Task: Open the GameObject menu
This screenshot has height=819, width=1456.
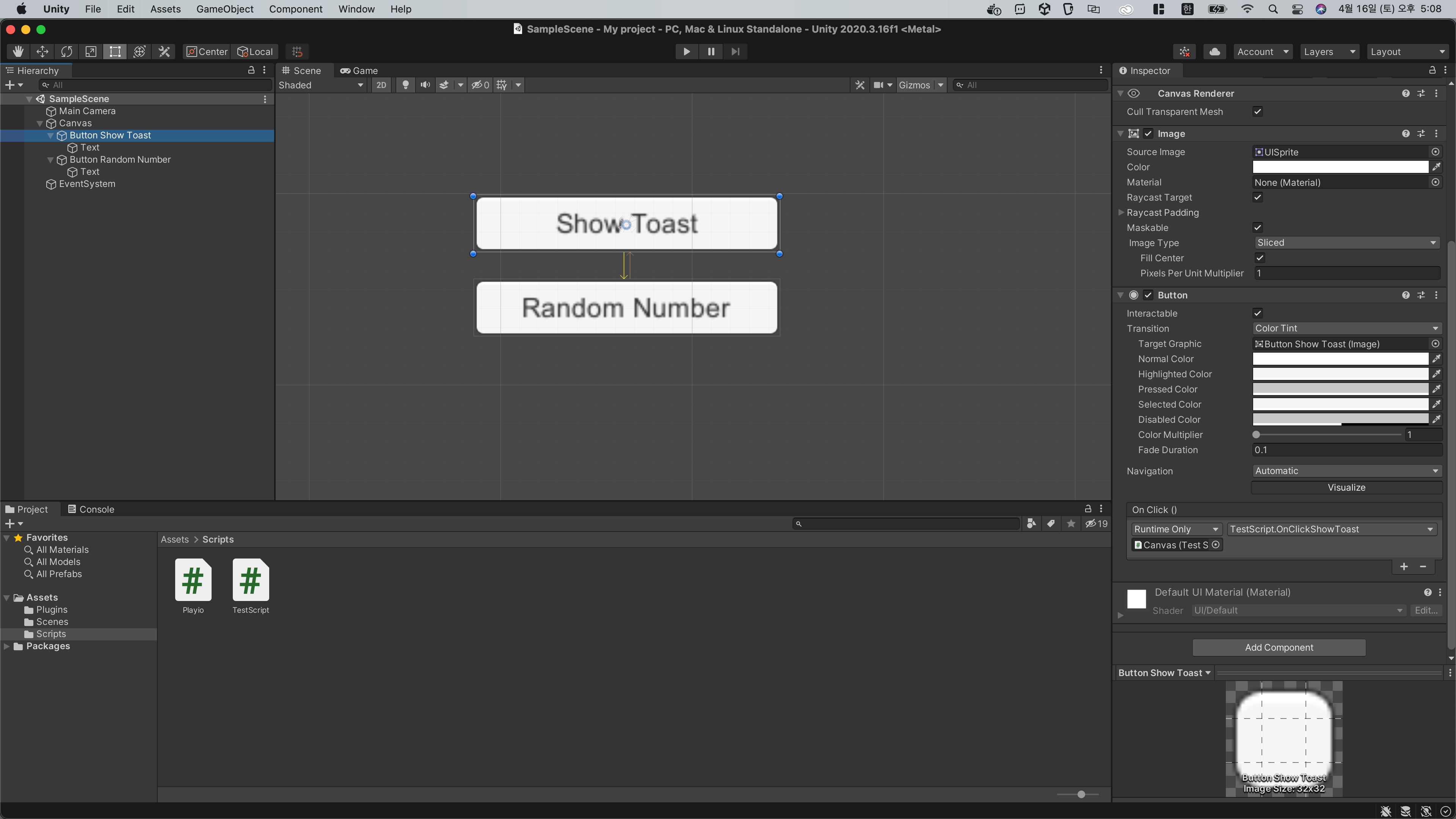Action: [224, 9]
